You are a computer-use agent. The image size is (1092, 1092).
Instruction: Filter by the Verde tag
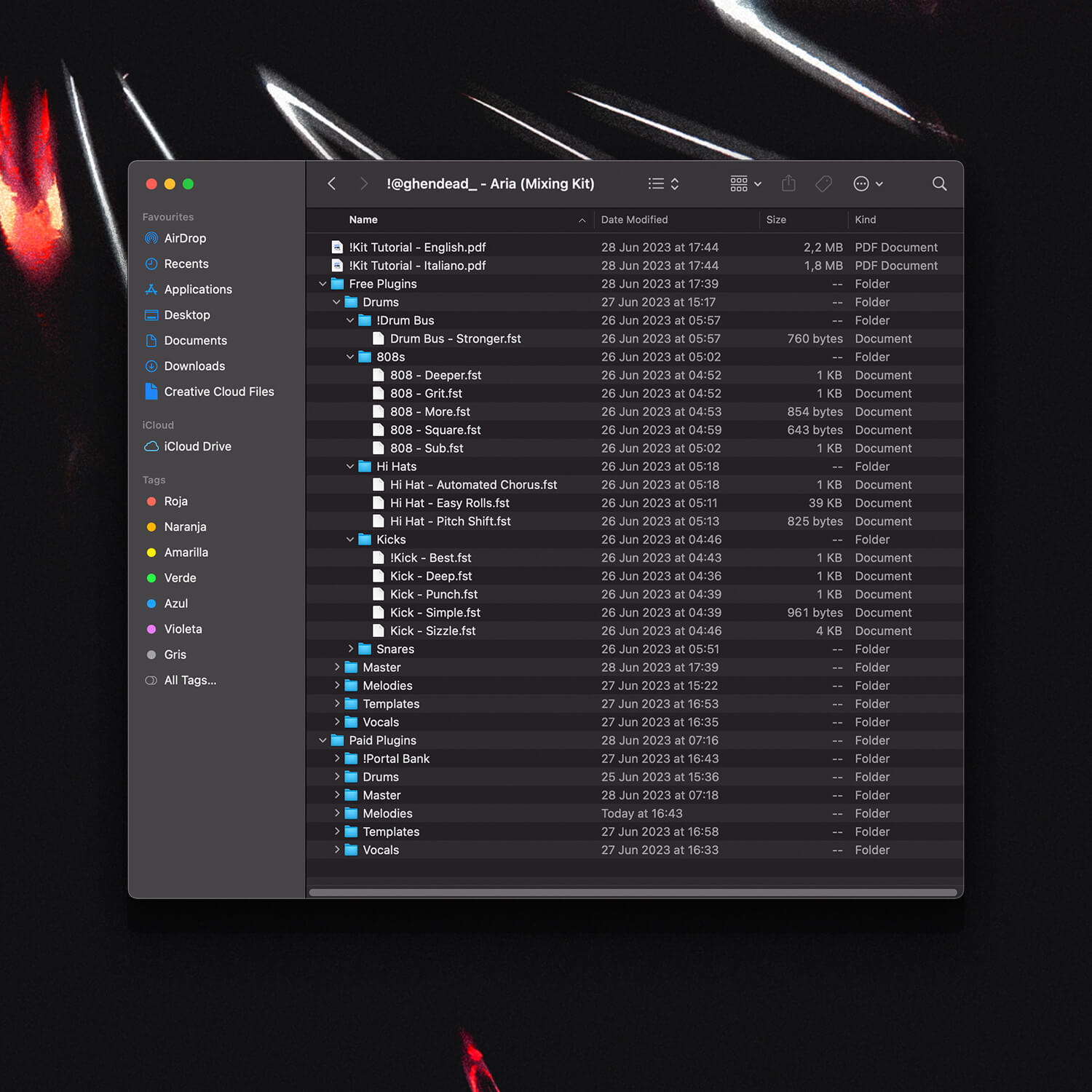[180, 577]
